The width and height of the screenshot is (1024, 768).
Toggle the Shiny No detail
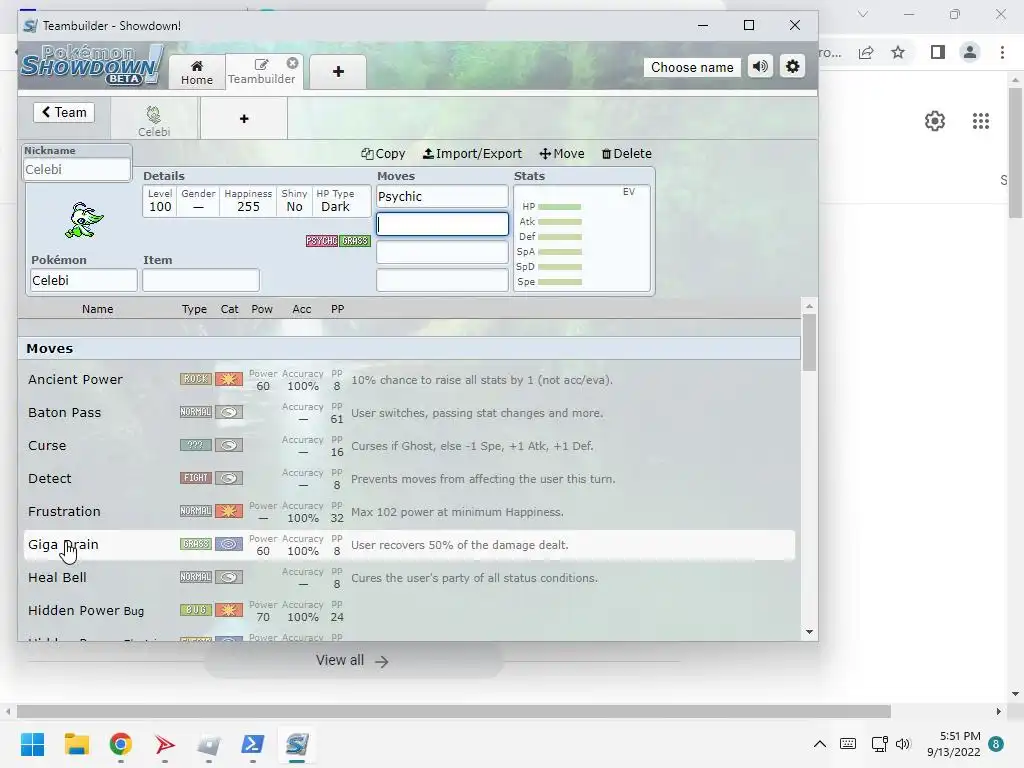point(294,201)
